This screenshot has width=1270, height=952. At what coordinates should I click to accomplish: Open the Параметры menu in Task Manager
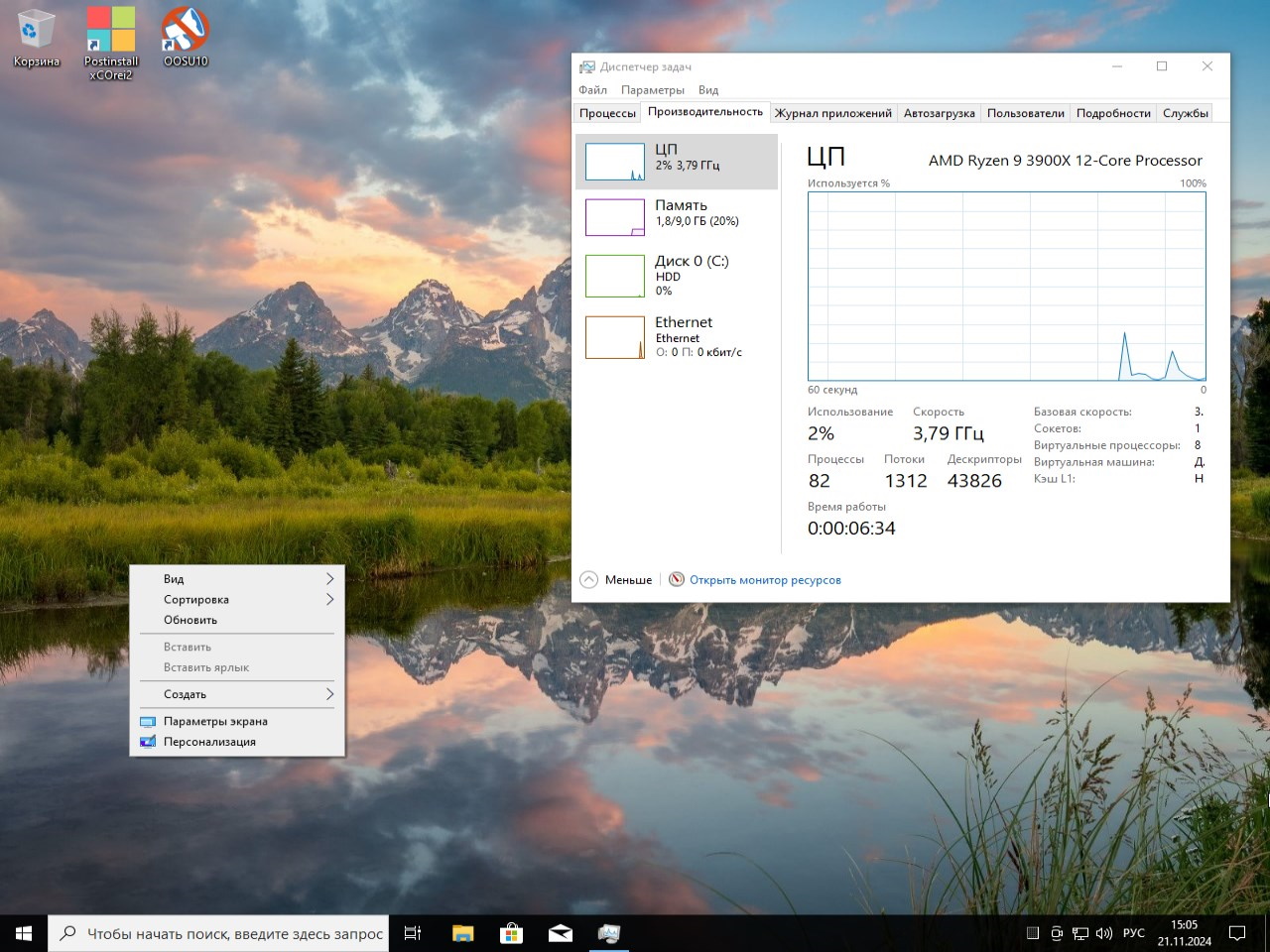tap(652, 90)
